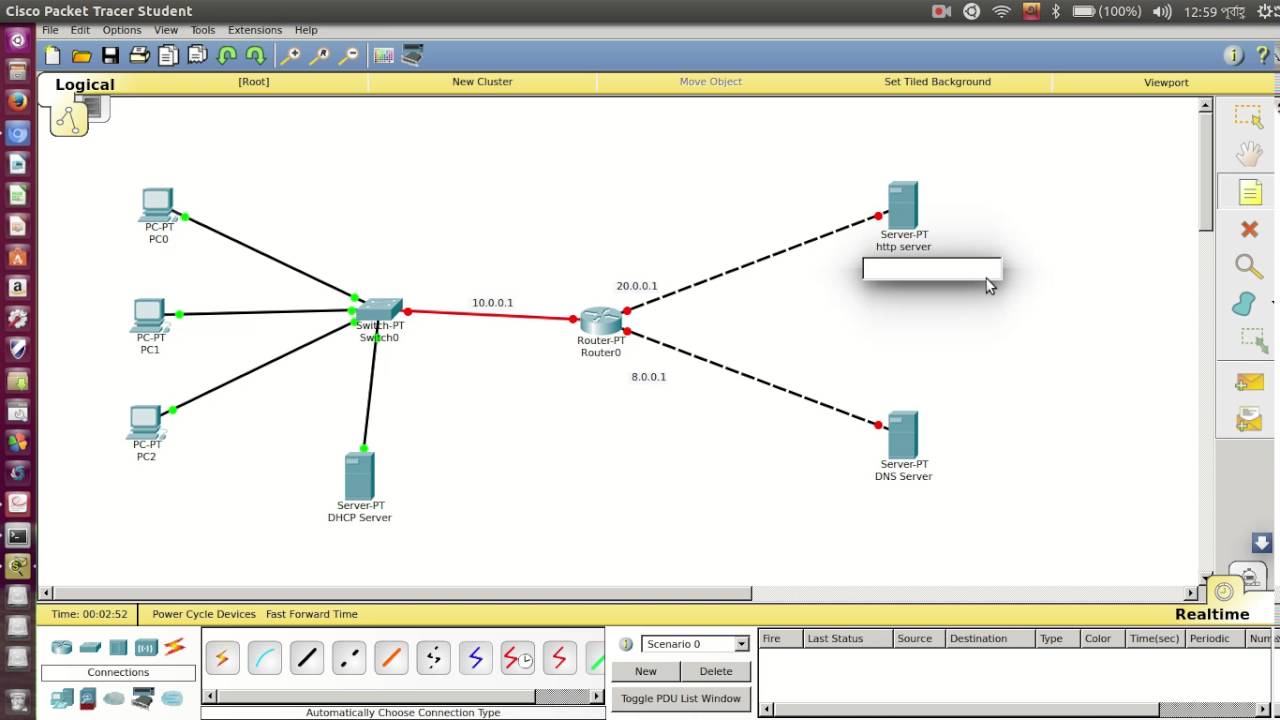
Task: Add a Simple PDU envelope
Action: (x=1249, y=382)
